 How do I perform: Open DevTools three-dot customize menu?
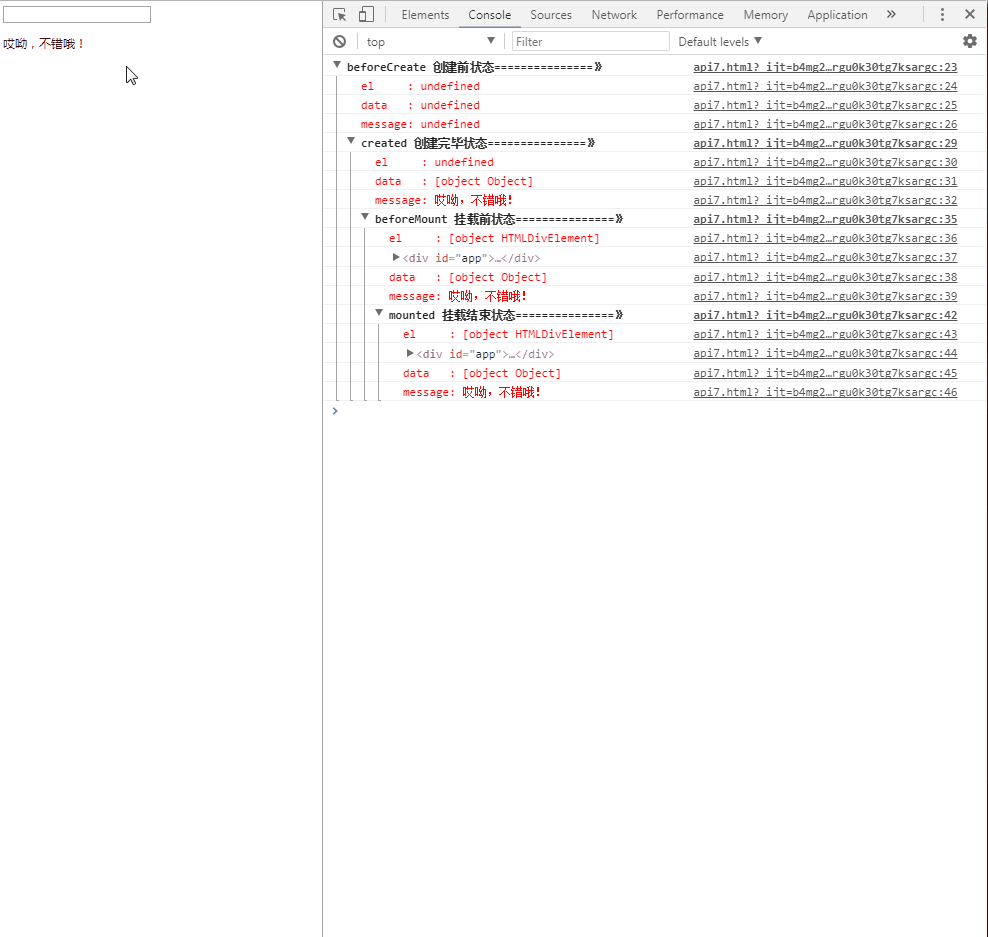click(942, 14)
